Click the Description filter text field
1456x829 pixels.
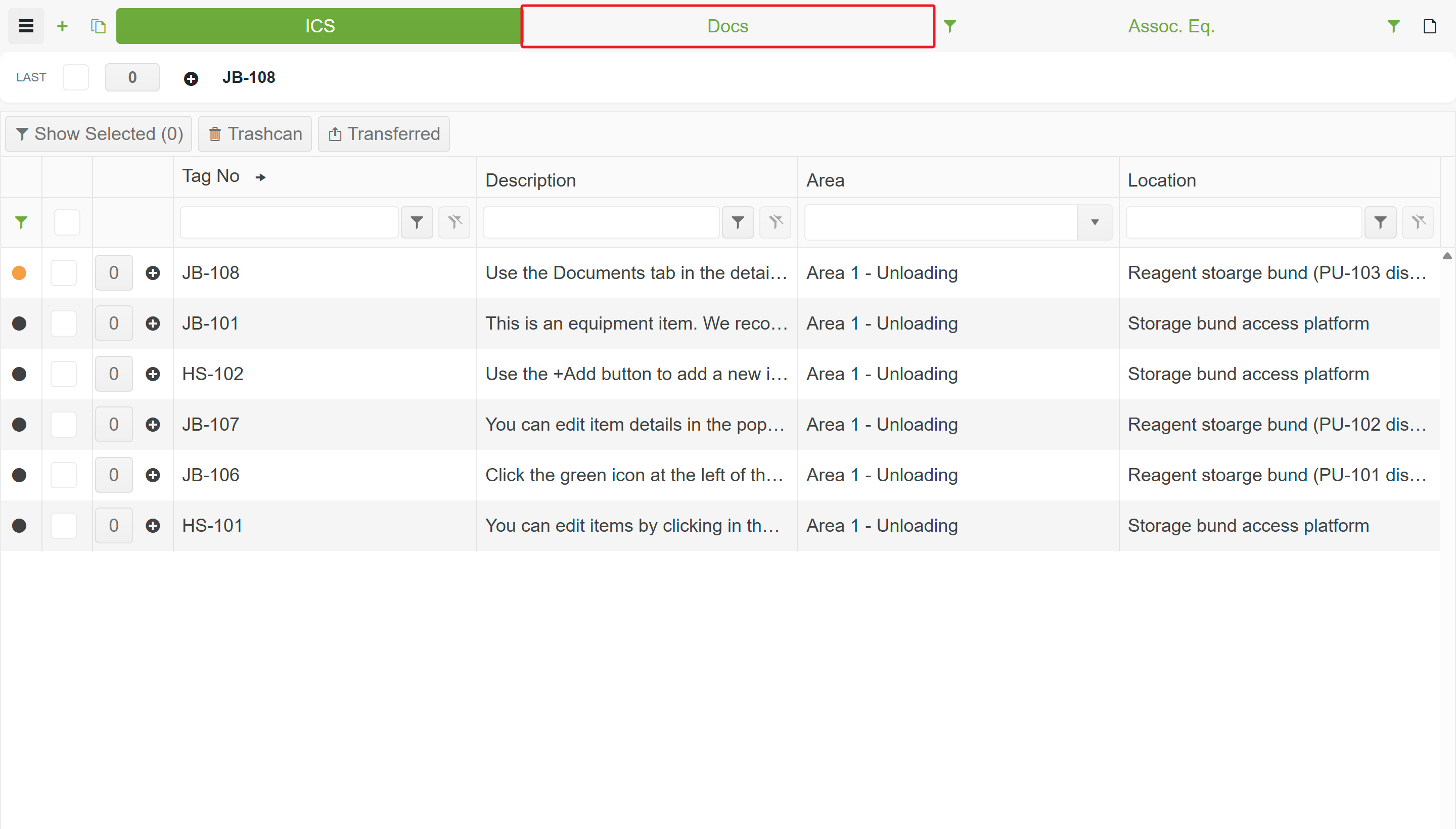[x=601, y=222]
